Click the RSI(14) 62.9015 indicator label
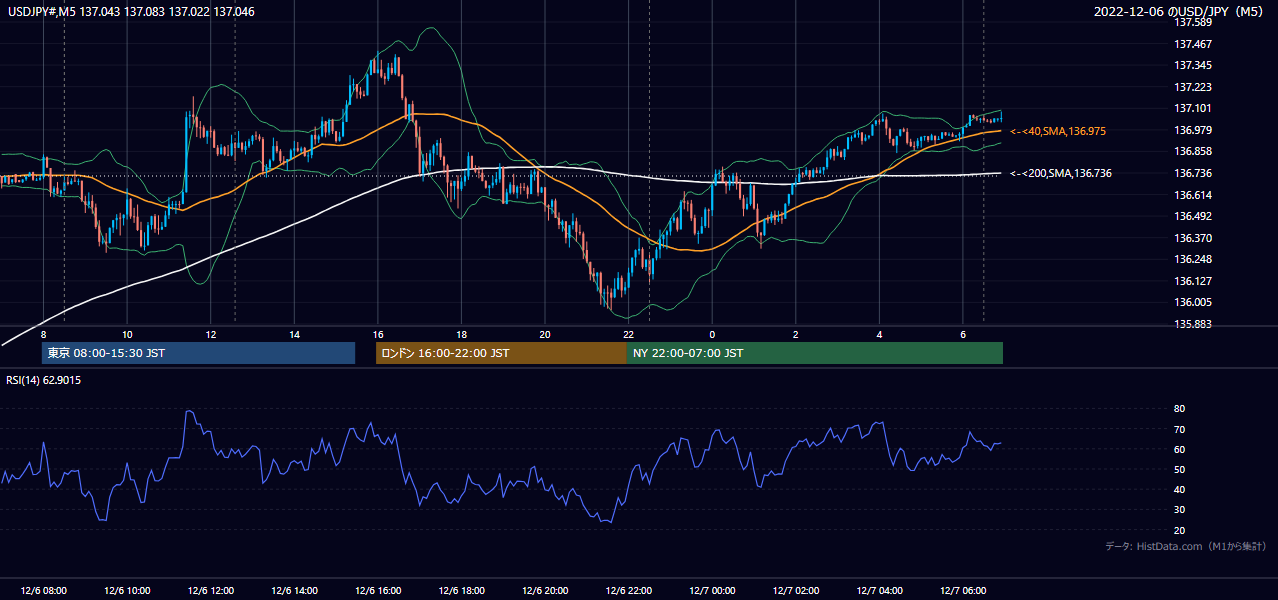 (44, 380)
